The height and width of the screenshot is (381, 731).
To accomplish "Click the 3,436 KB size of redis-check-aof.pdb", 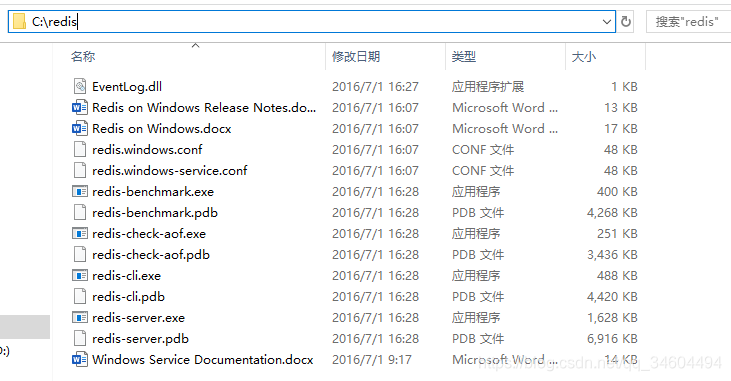I will click(x=612, y=255).
